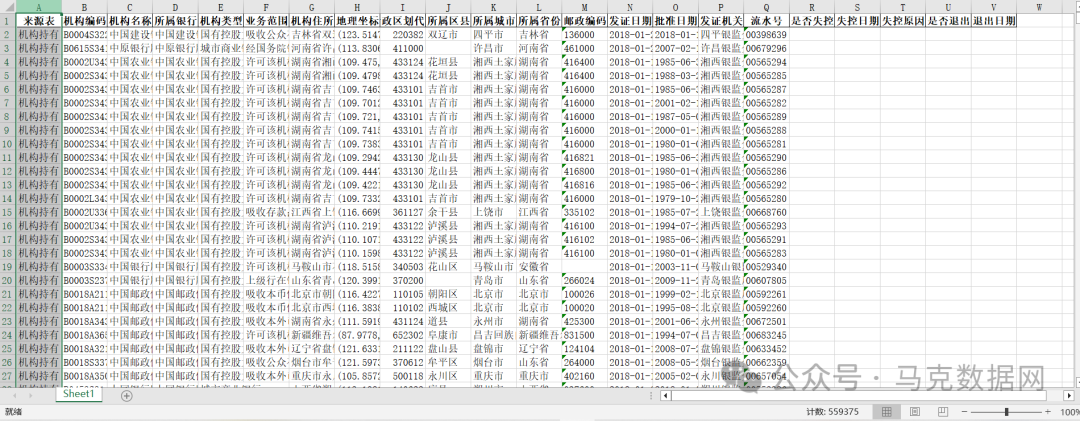Select the cell containing 西城区
The image size is (1080, 421).
[448, 308]
